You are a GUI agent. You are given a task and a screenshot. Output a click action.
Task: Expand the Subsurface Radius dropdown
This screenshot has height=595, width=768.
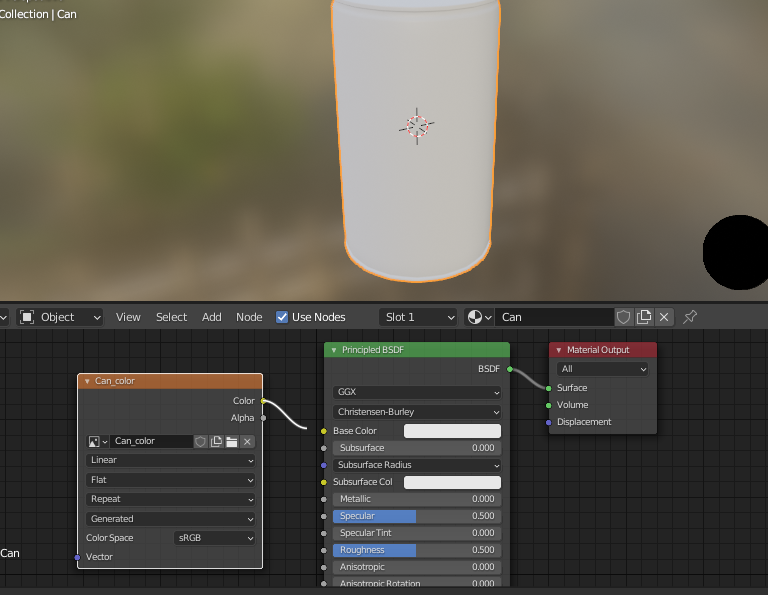[x=417, y=465]
